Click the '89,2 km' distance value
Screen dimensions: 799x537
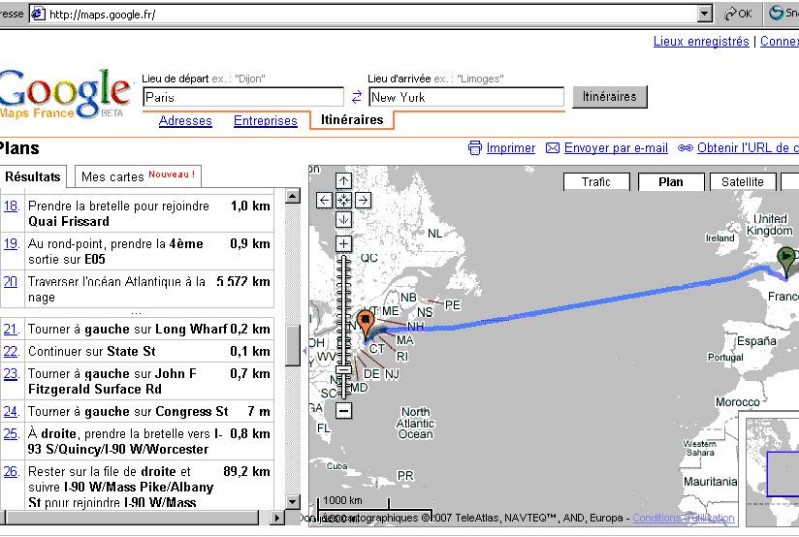coord(247,472)
